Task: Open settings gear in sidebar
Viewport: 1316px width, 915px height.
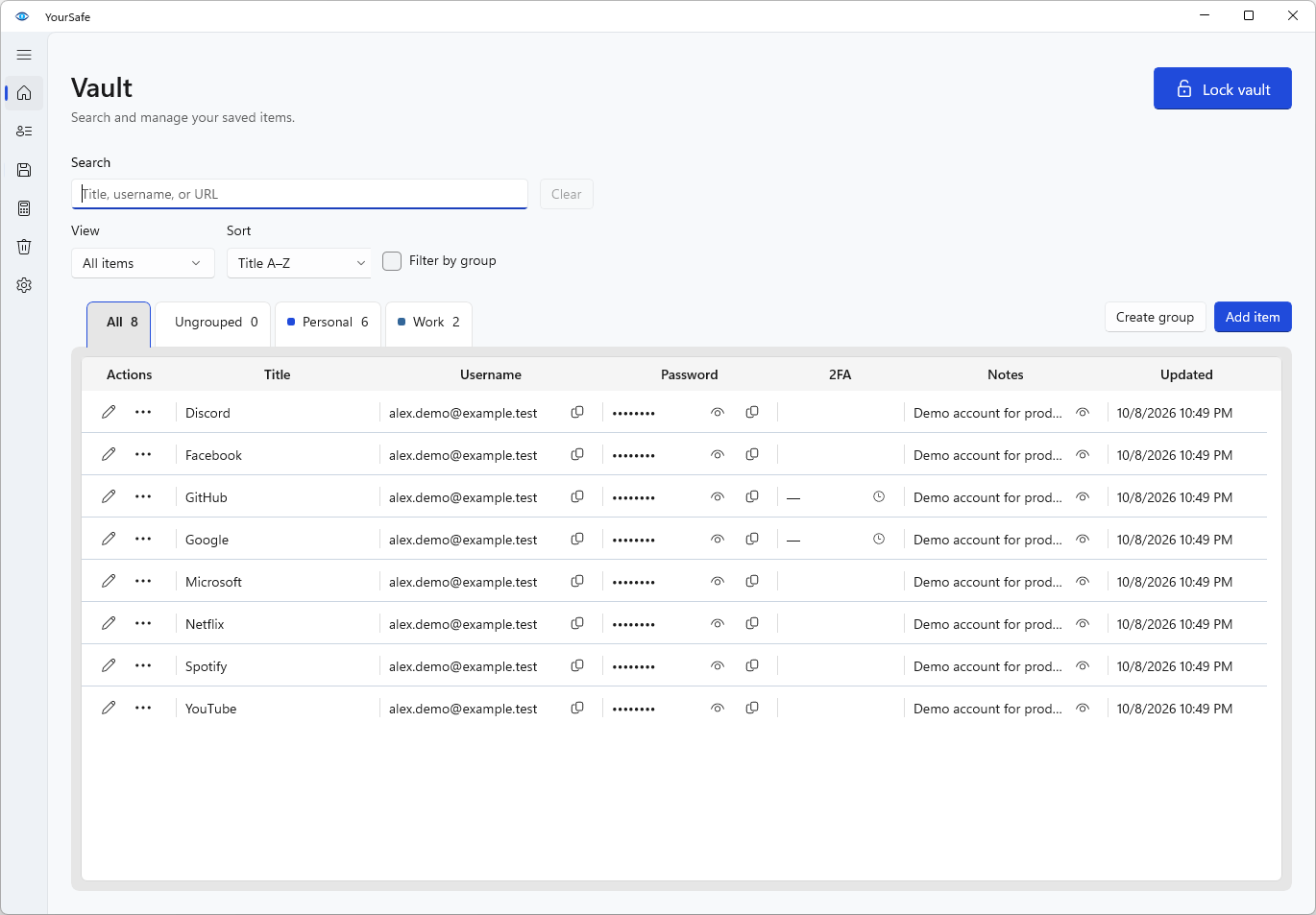Action: [24, 285]
